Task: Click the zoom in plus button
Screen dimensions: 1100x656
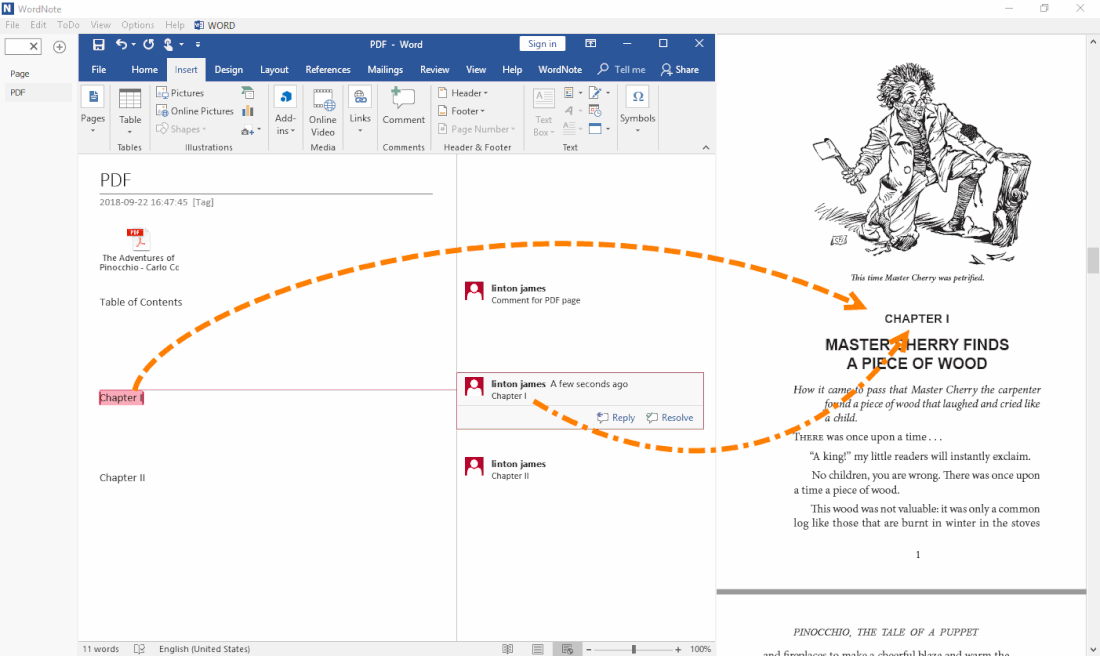Action: pyautogui.click(x=678, y=649)
